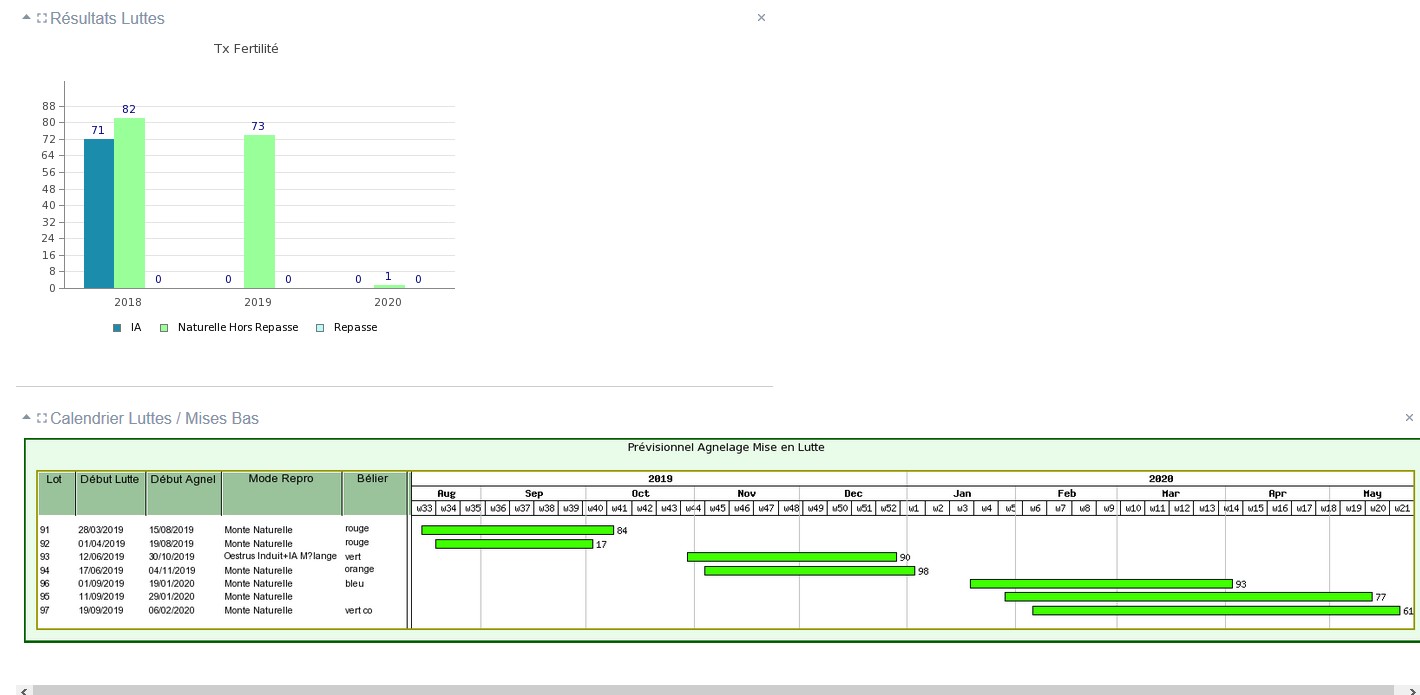1420x695 pixels.
Task: Click the Gantt bar labeled 90
Action: 791,557
